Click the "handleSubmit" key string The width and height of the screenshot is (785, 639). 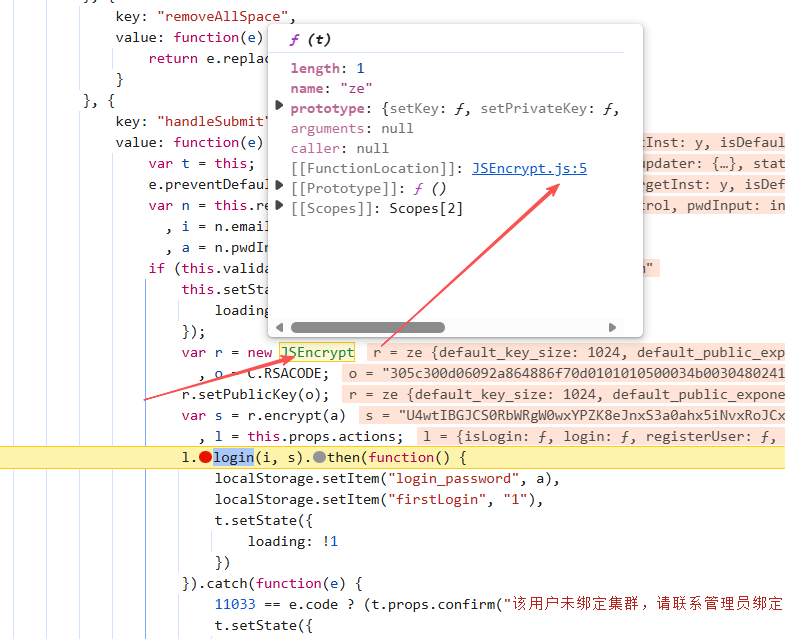click(x=213, y=122)
